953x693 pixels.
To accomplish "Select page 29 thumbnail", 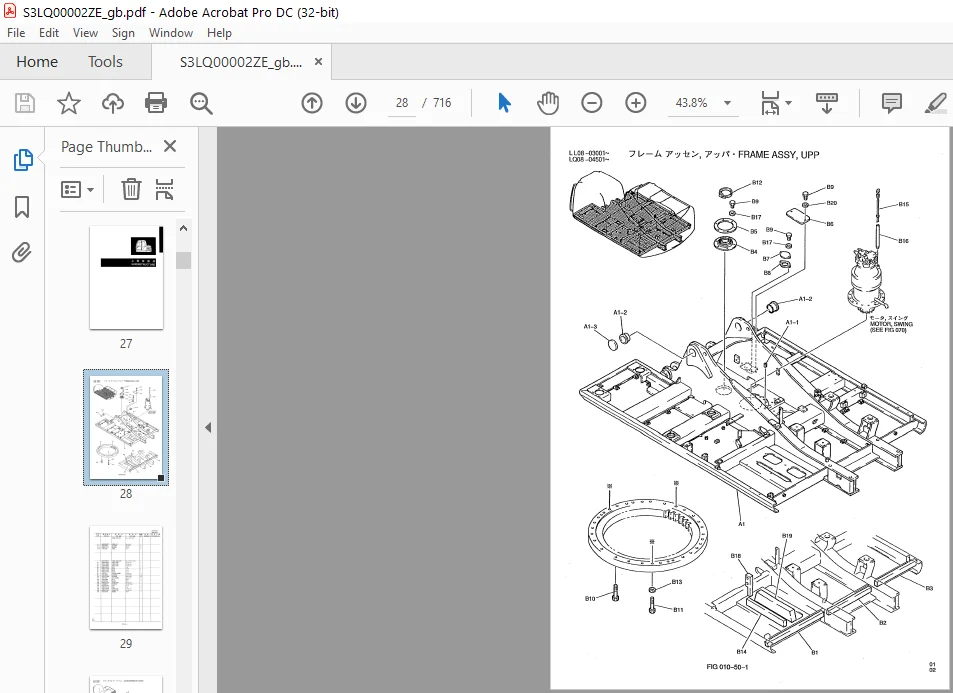I will pos(126,578).
